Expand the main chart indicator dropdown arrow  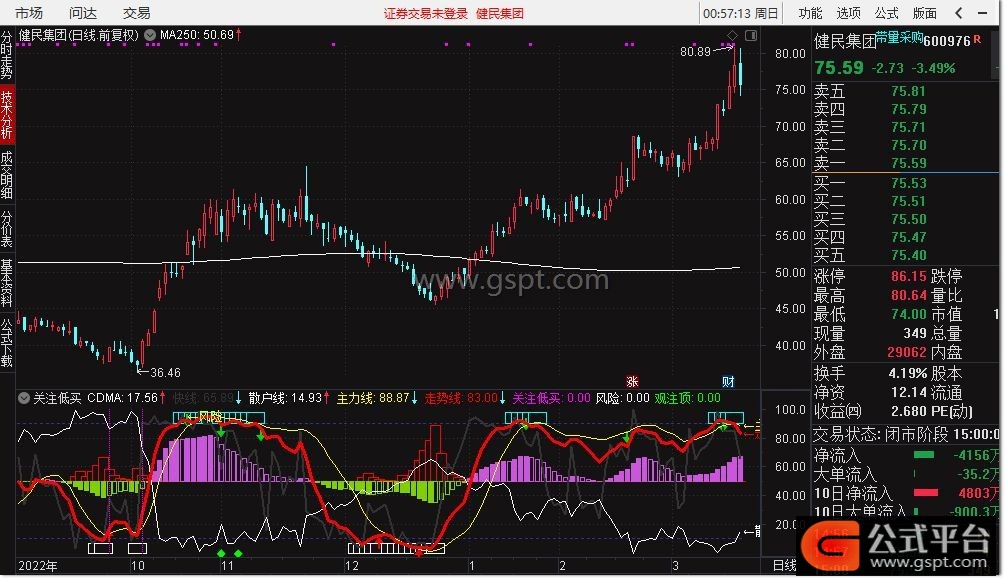pyautogui.click(x=150, y=35)
